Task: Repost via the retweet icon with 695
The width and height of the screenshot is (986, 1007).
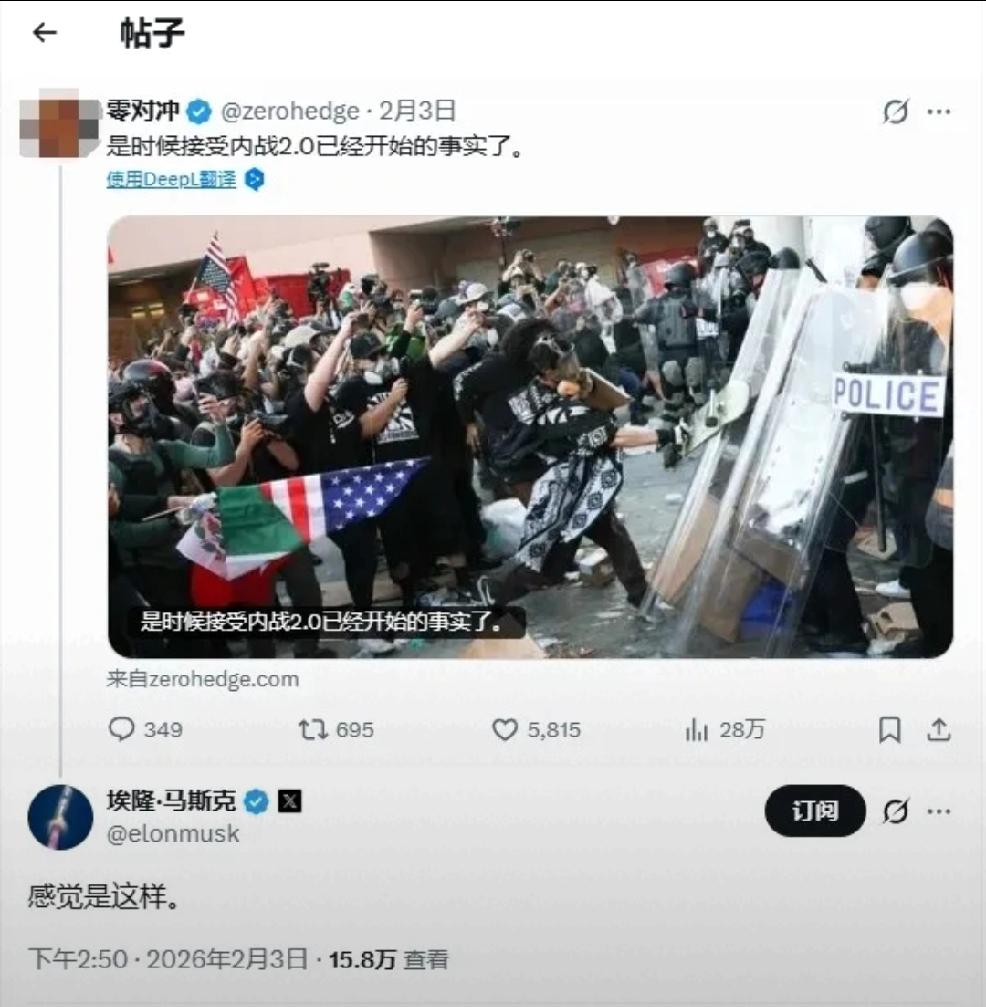Action: point(313,730)
